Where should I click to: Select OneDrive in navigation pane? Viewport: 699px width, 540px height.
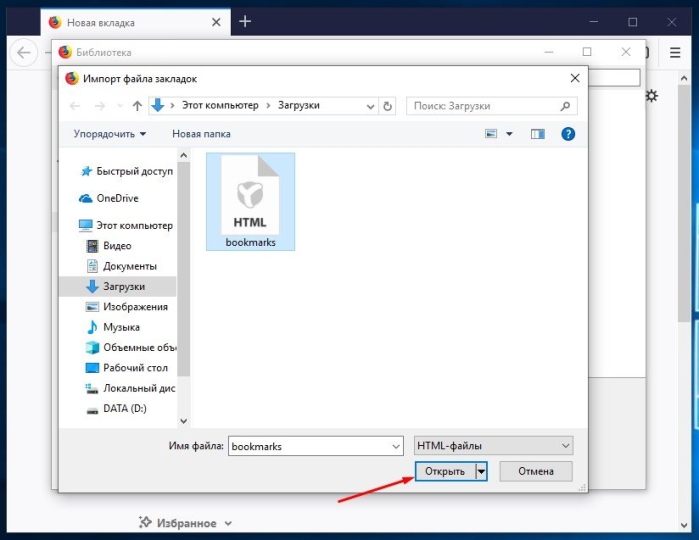(109, 198)
